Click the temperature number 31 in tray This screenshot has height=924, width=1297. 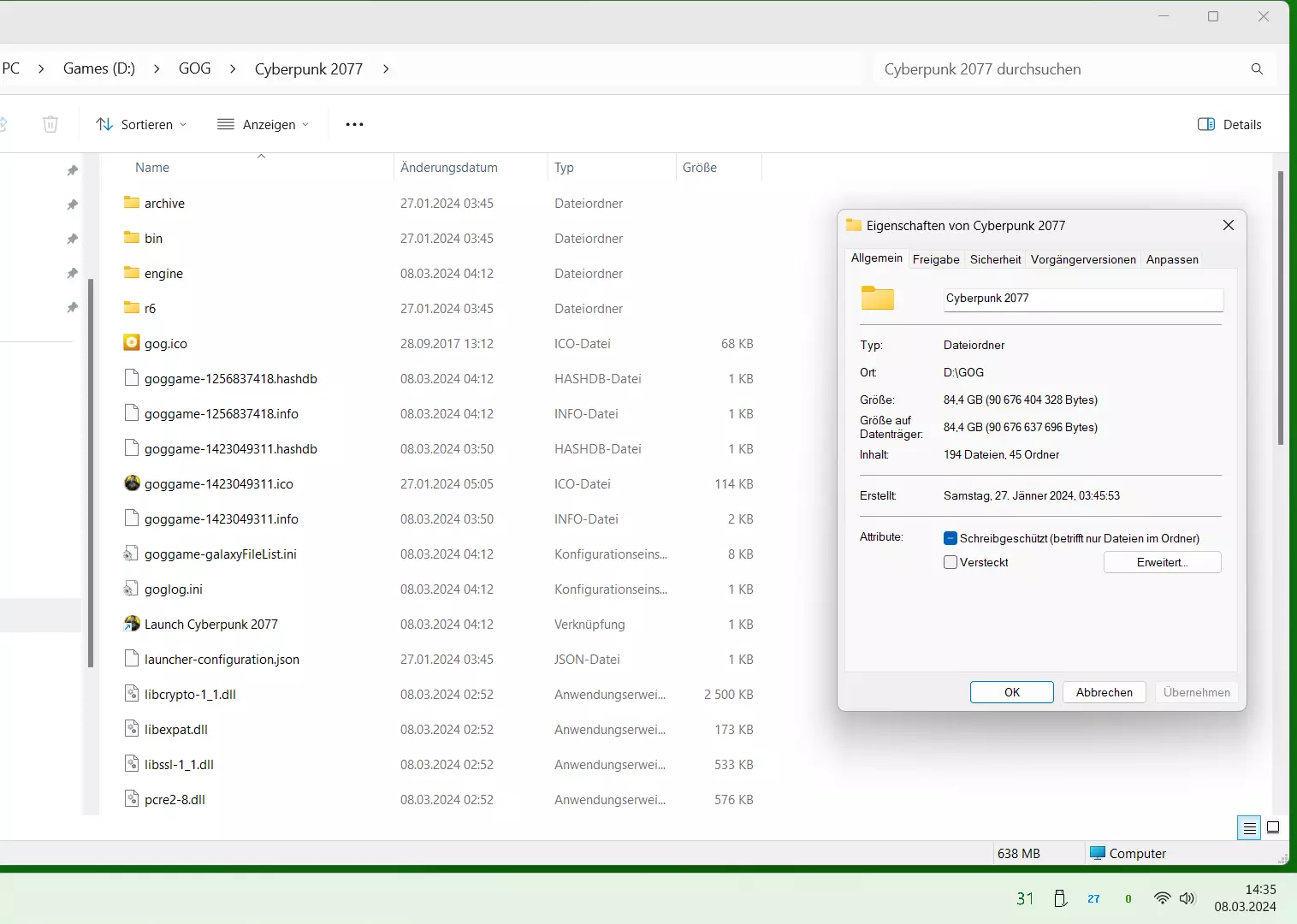point(1025,898)
